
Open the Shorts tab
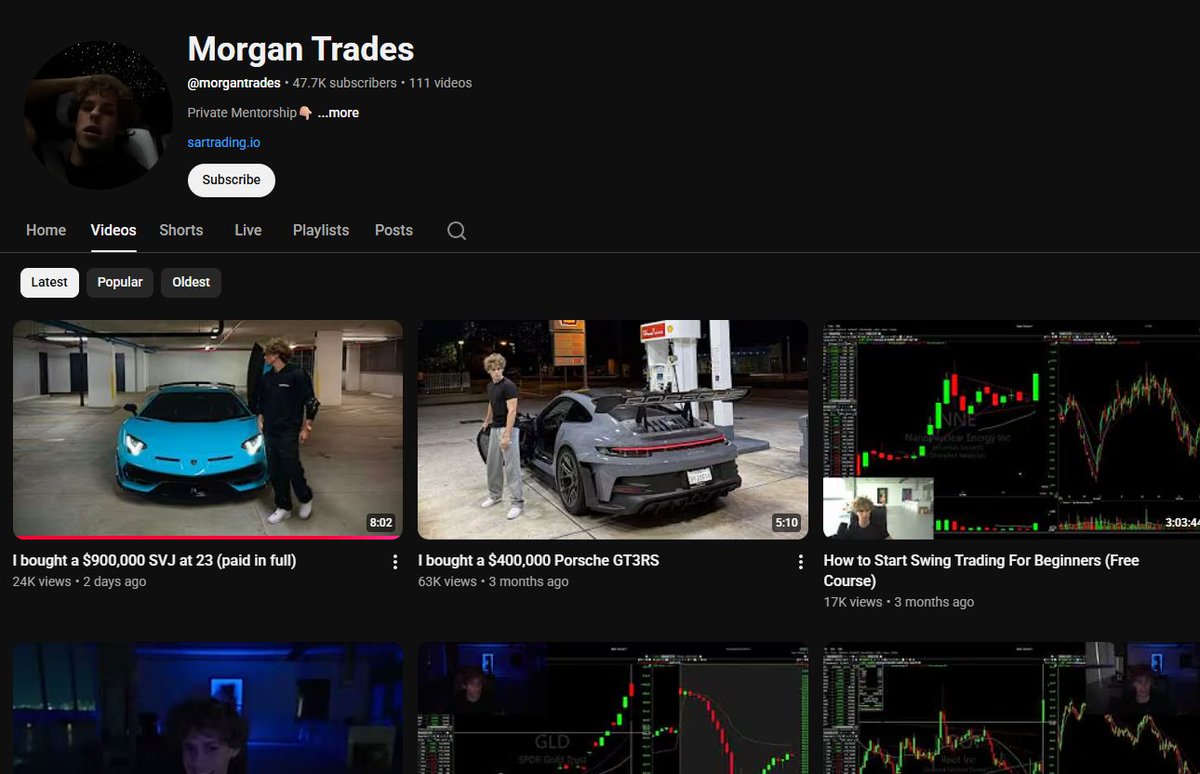click(181, 230)
